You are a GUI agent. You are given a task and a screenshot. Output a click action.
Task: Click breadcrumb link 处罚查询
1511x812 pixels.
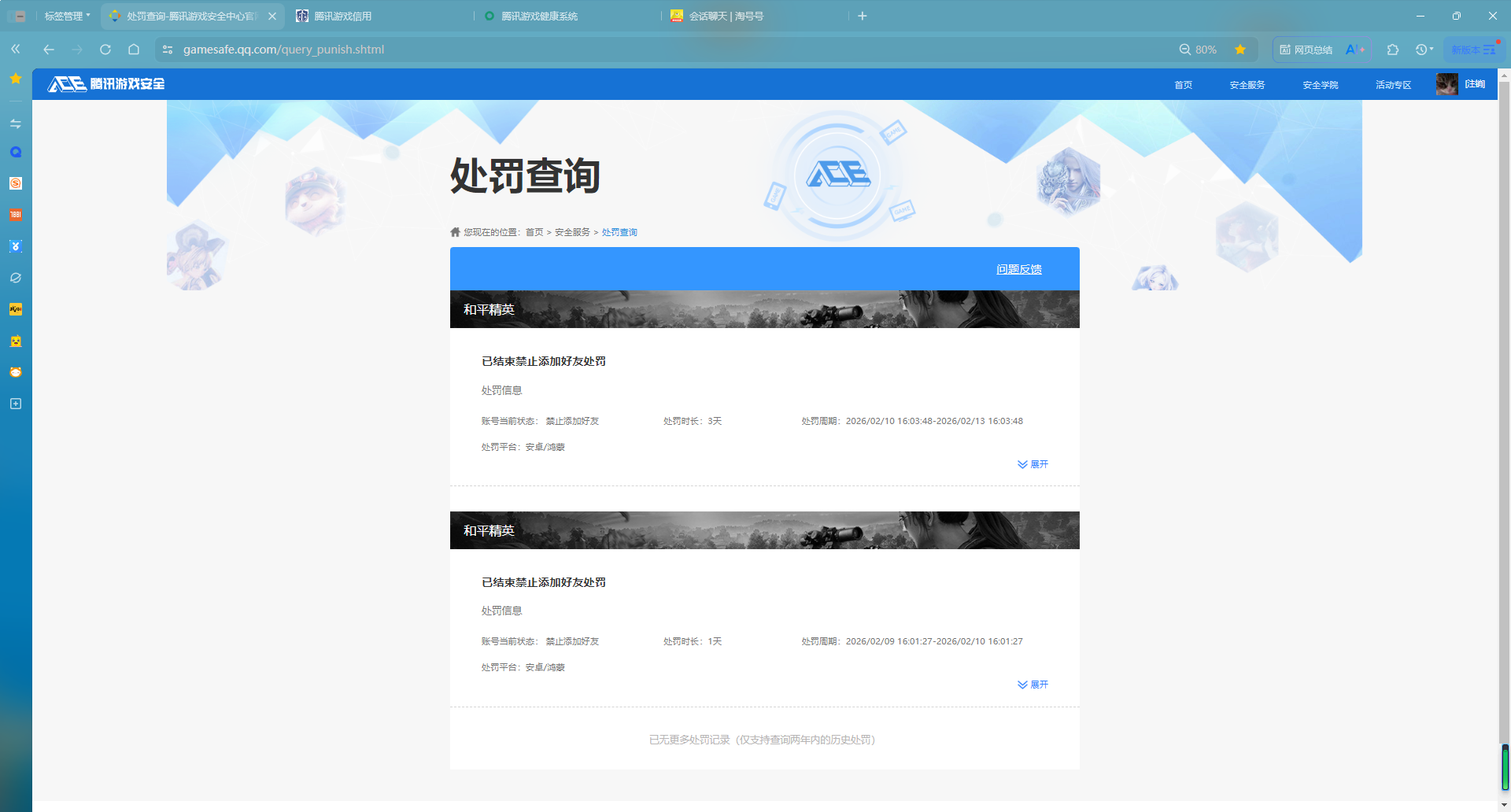(x=619, y=232)
